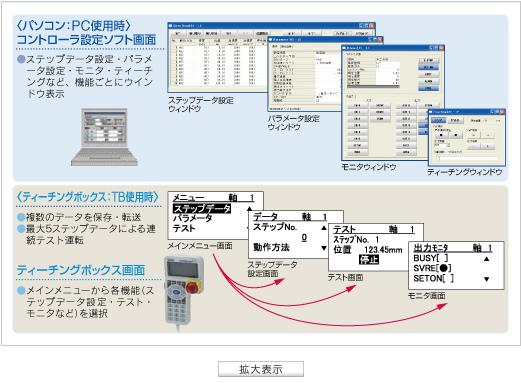Click SETON[ ] in 出力モニタ screen
The width and height of the screenshot is (521, 383).
point(433,278)
